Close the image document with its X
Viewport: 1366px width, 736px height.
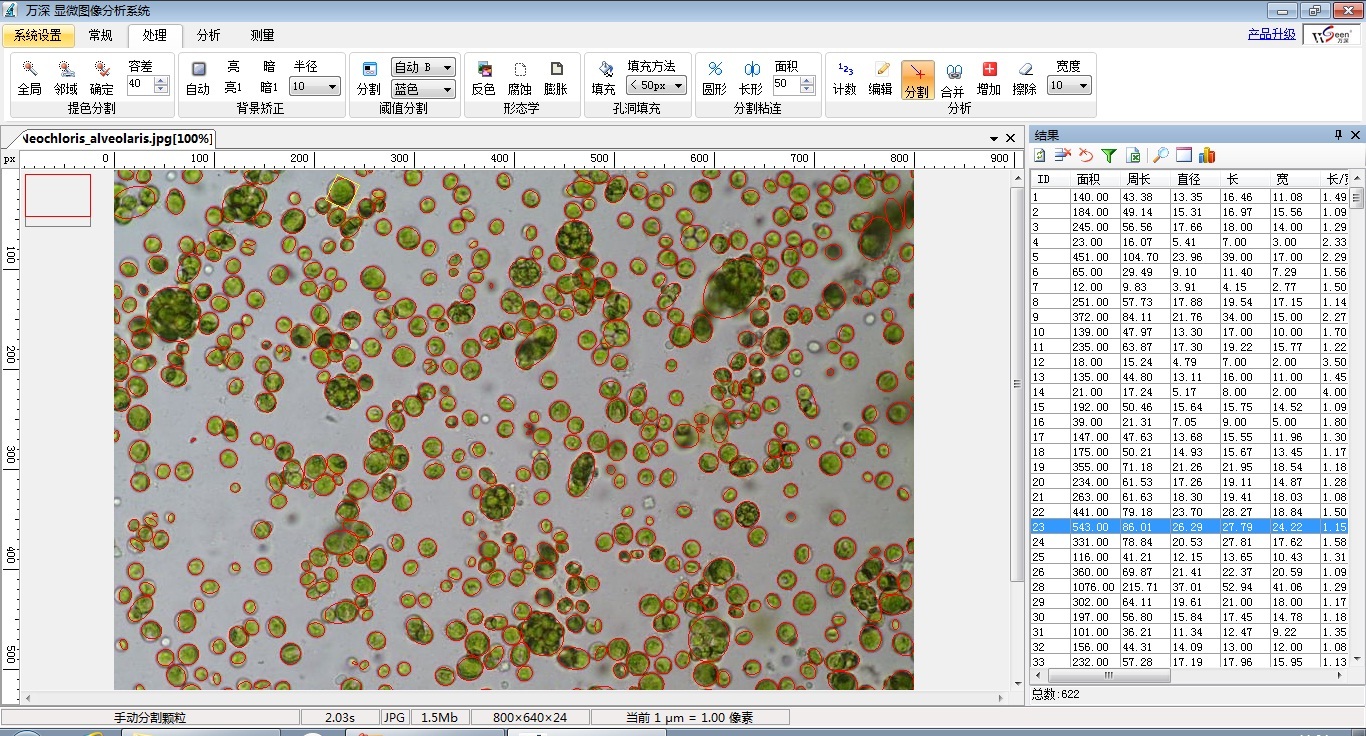click(x=1011, y=138)
